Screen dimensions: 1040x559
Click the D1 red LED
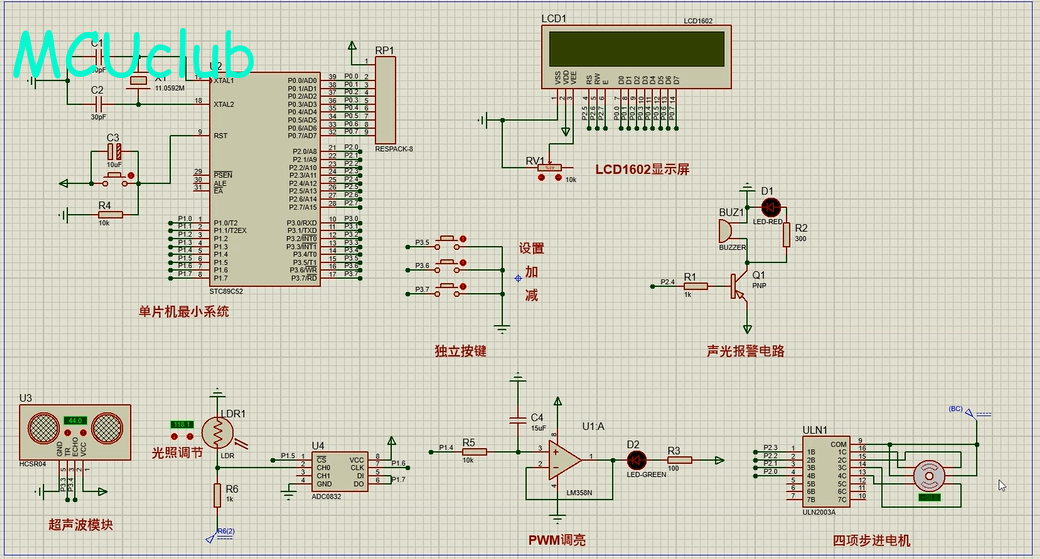point(770,207)
